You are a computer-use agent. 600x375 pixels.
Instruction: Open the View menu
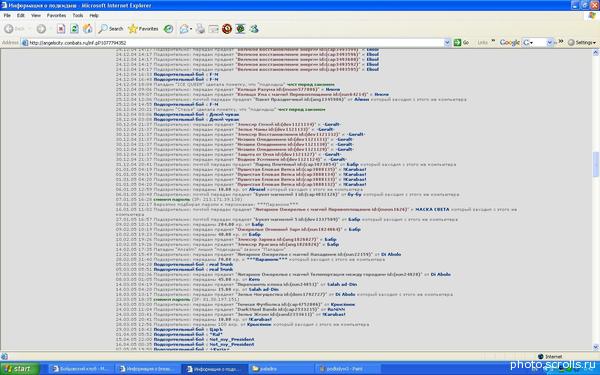36,15
